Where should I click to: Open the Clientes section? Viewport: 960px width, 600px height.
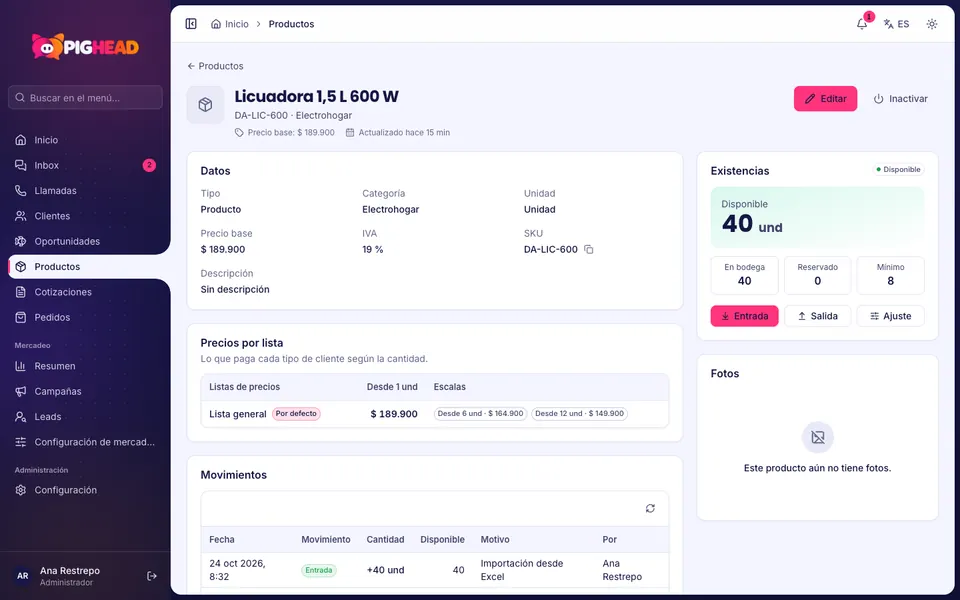click(86, 216)
